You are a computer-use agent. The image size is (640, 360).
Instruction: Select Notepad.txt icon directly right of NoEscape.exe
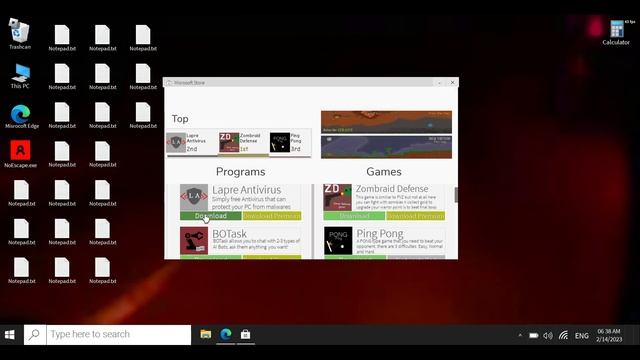62,154
